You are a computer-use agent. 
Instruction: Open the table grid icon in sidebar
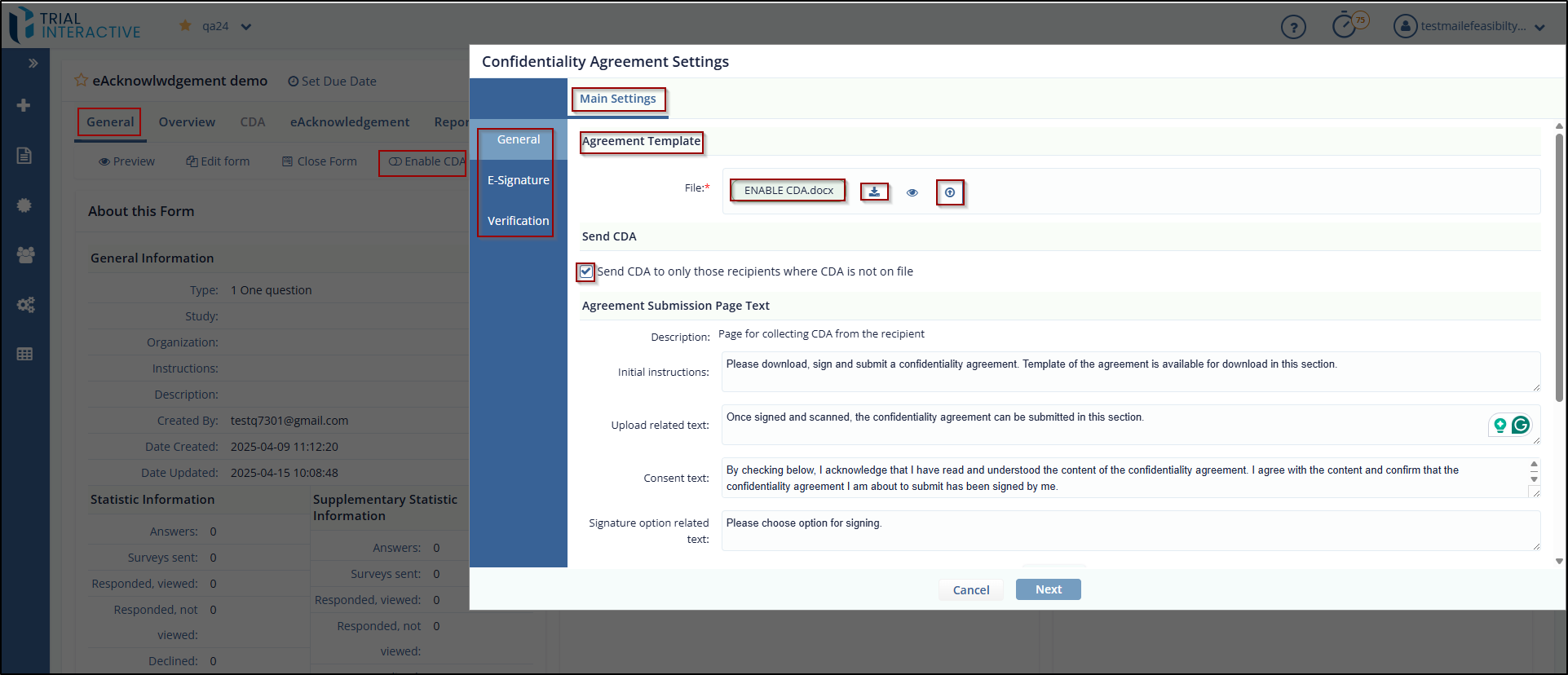coord(24,354)
